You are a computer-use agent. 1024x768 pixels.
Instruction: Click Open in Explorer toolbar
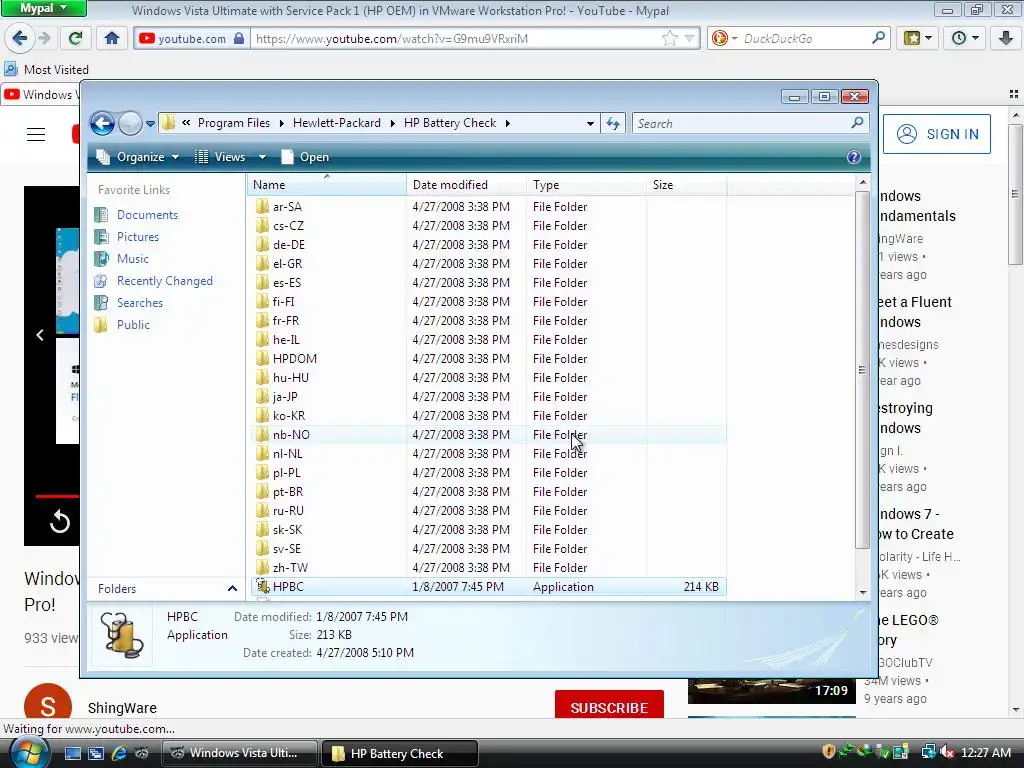click(305, 157)
